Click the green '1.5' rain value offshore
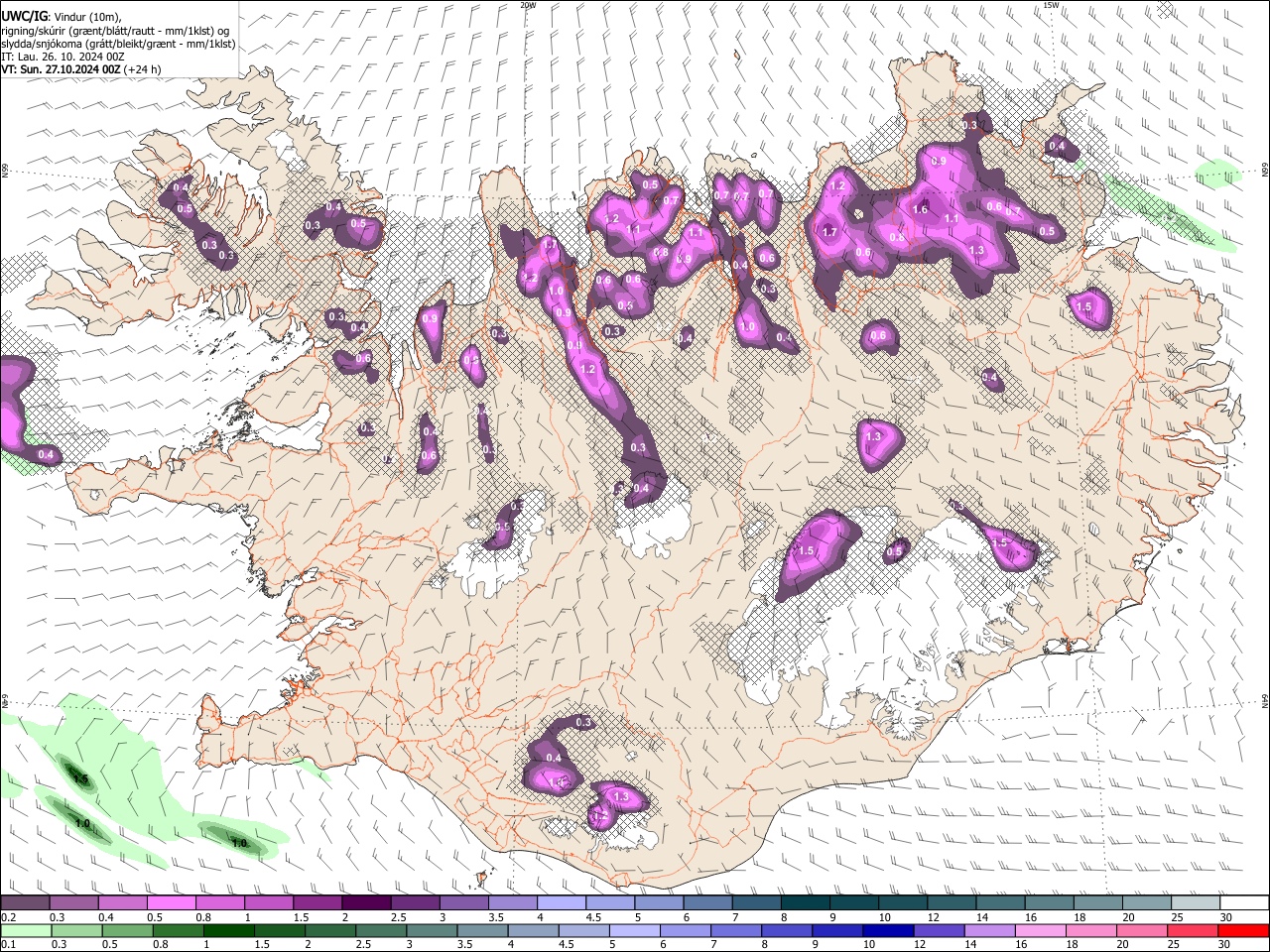 pos(81,780)
